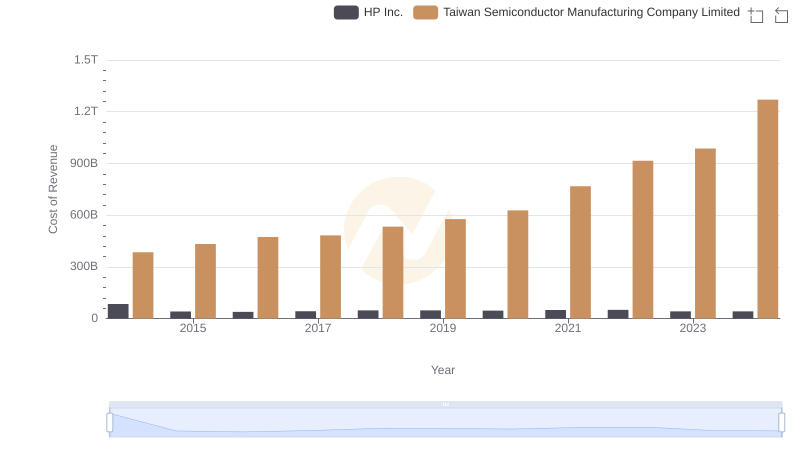Click the Taiwan Semiconductor bar for 2015
800x461 pixels.
click(x=205, y=281)
